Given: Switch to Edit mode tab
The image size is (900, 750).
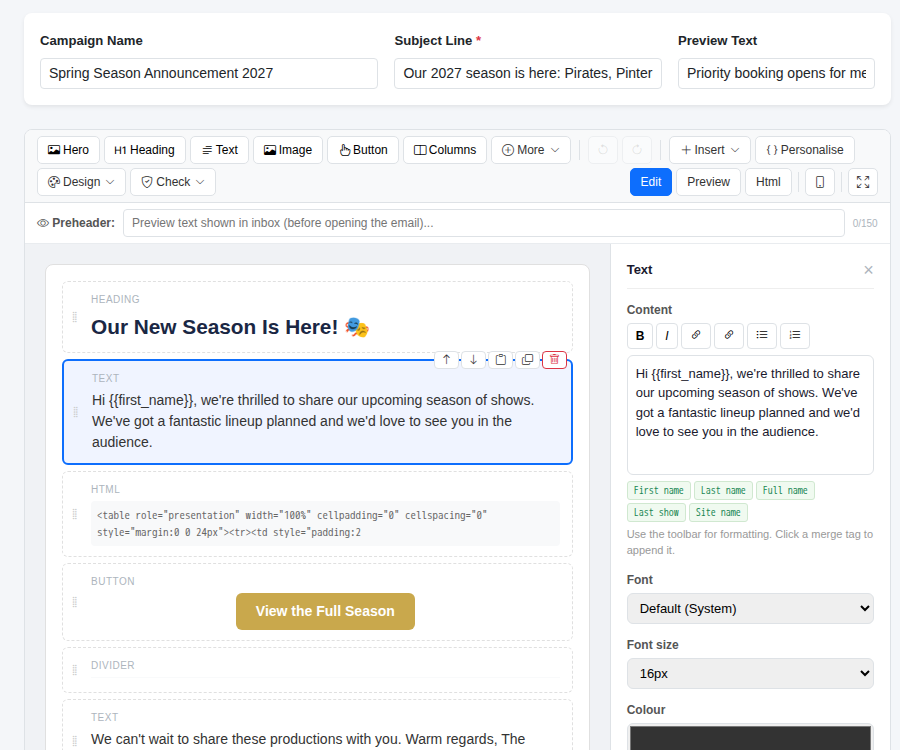Looking at the screenshot, I should click(x=651, y=182).
